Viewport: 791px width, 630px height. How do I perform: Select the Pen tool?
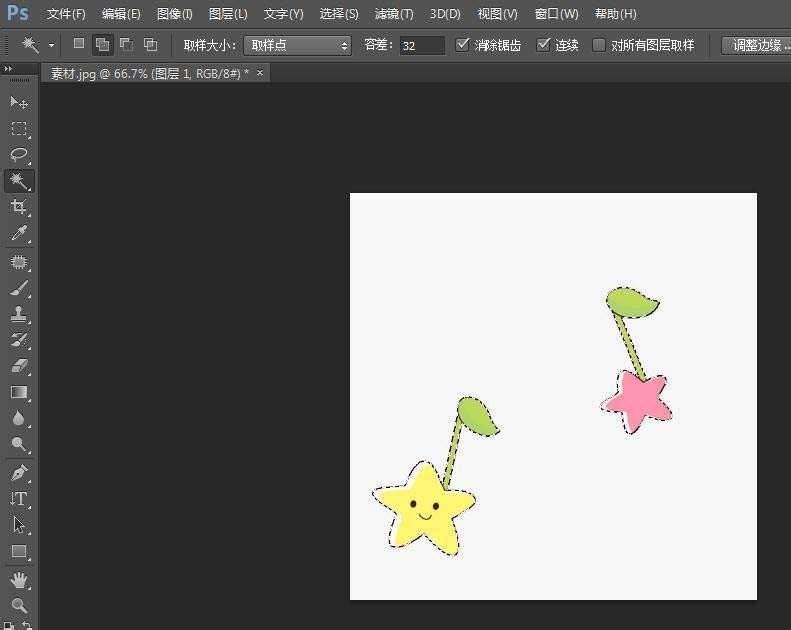click(19, 472)
